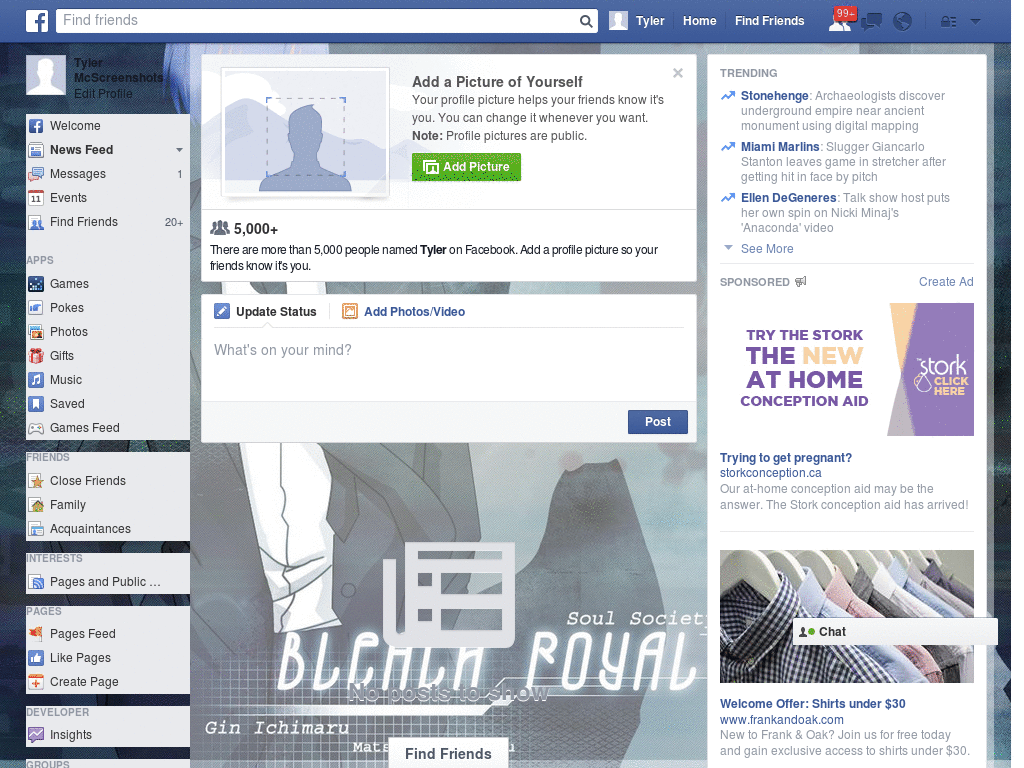Click the Events calendar icon
This screenshot has height=768, width=1024.
36,198
